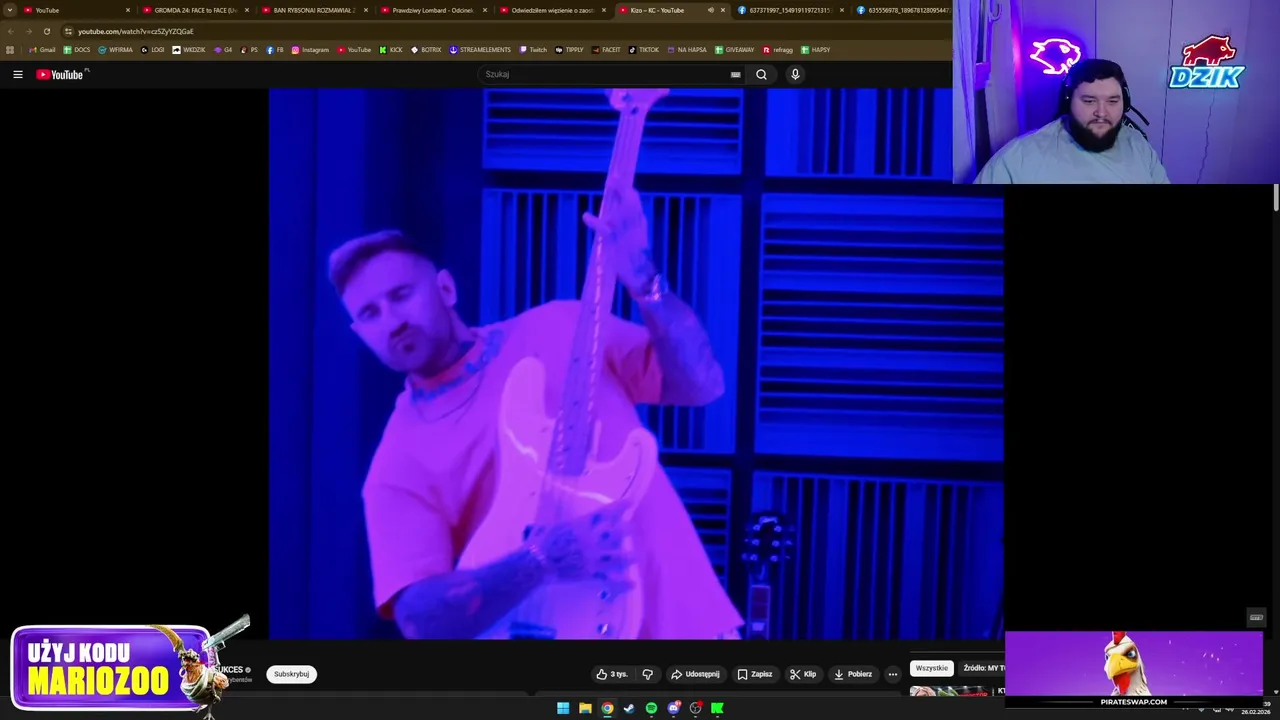Click Klip clip button
This screenshot has width=1280, height=720.
click(803, 674)
